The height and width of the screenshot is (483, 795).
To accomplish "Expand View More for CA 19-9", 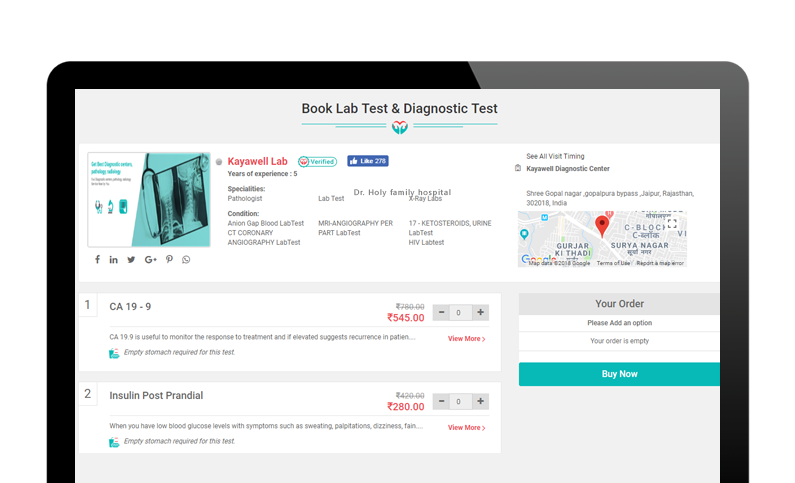I will 466,339.
